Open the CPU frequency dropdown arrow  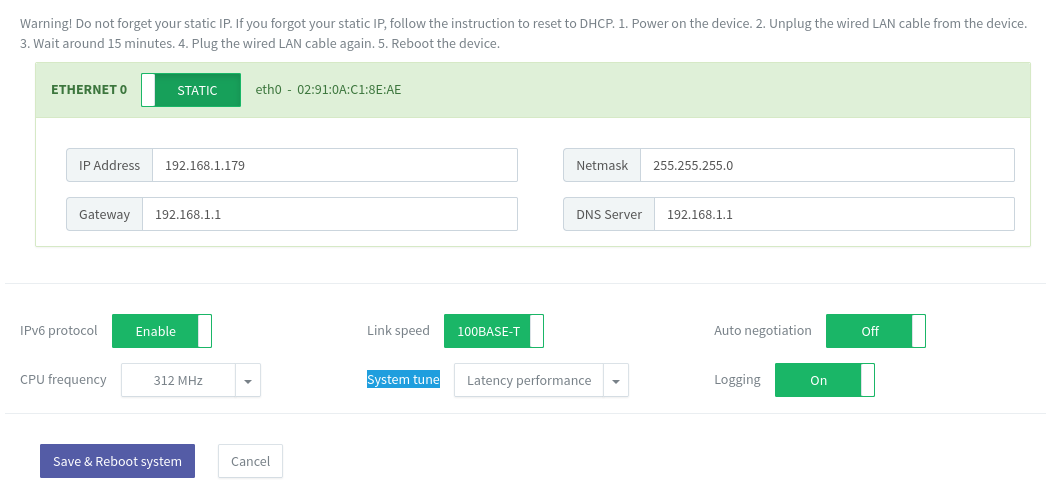click(248, 380)
